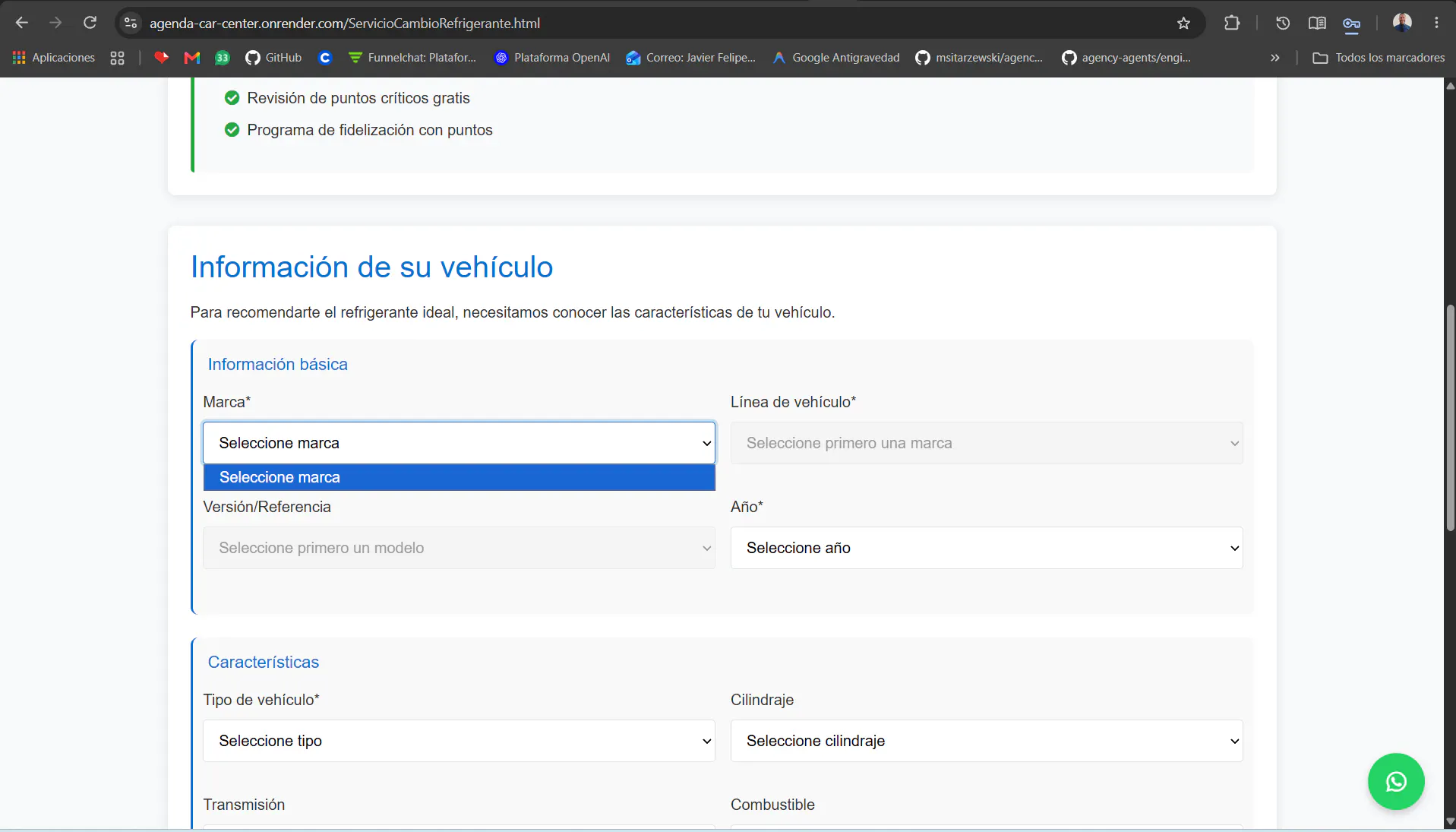This screenshot has height=832, width=1456.
Task: Open the agency-agents/engi... bookmark
Action: click(1126, 58)
